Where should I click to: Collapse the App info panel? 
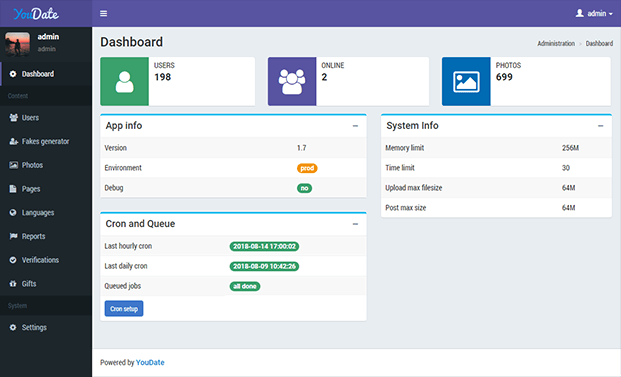355,126
